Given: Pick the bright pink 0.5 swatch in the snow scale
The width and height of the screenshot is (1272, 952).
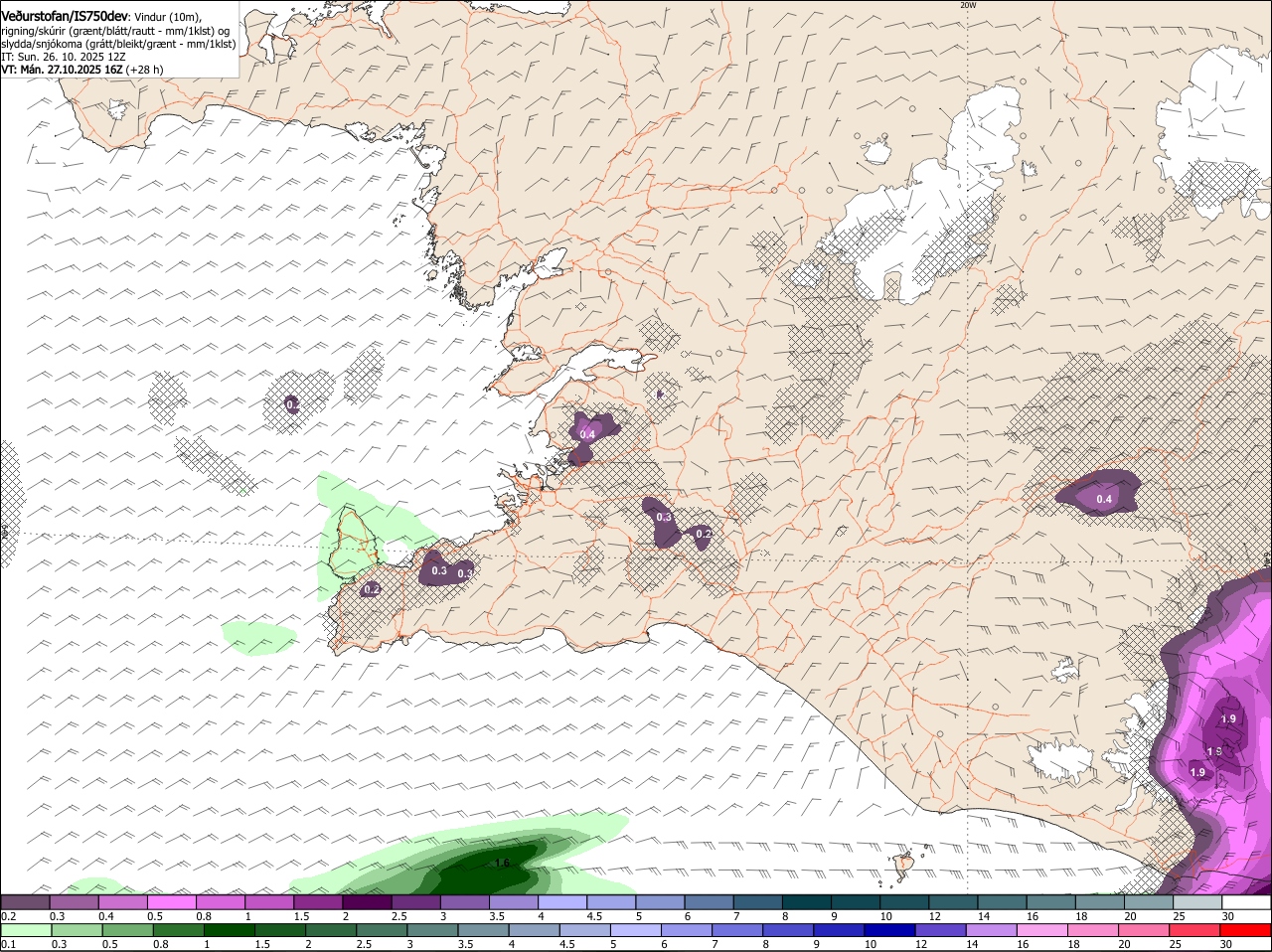Looking at the screenshot, I should (171, 901).
